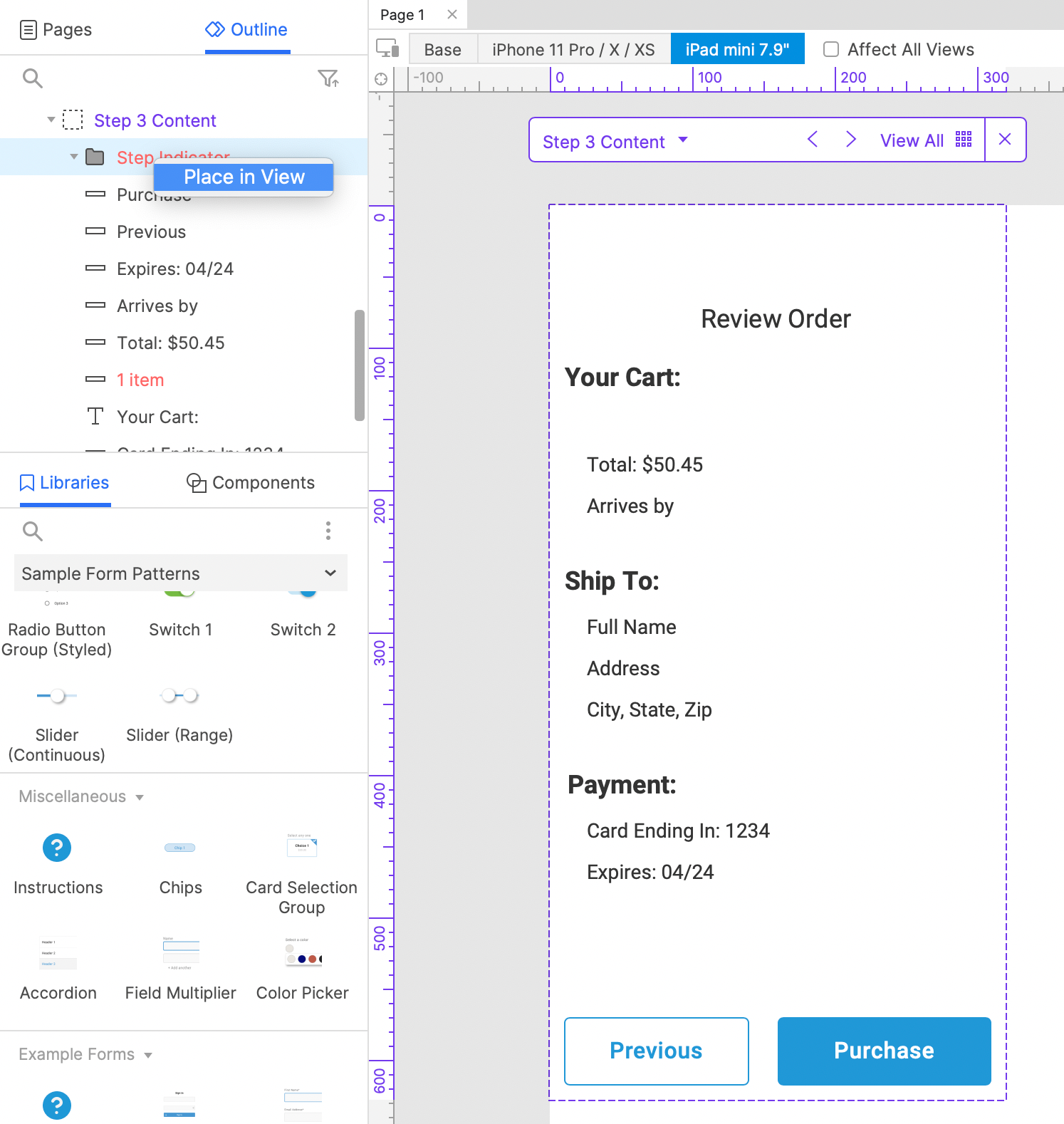The width and height of the screenshot is (1064, 1124).
Task: Click the ruler origin crosshair icon
Action: click(381, 78)
